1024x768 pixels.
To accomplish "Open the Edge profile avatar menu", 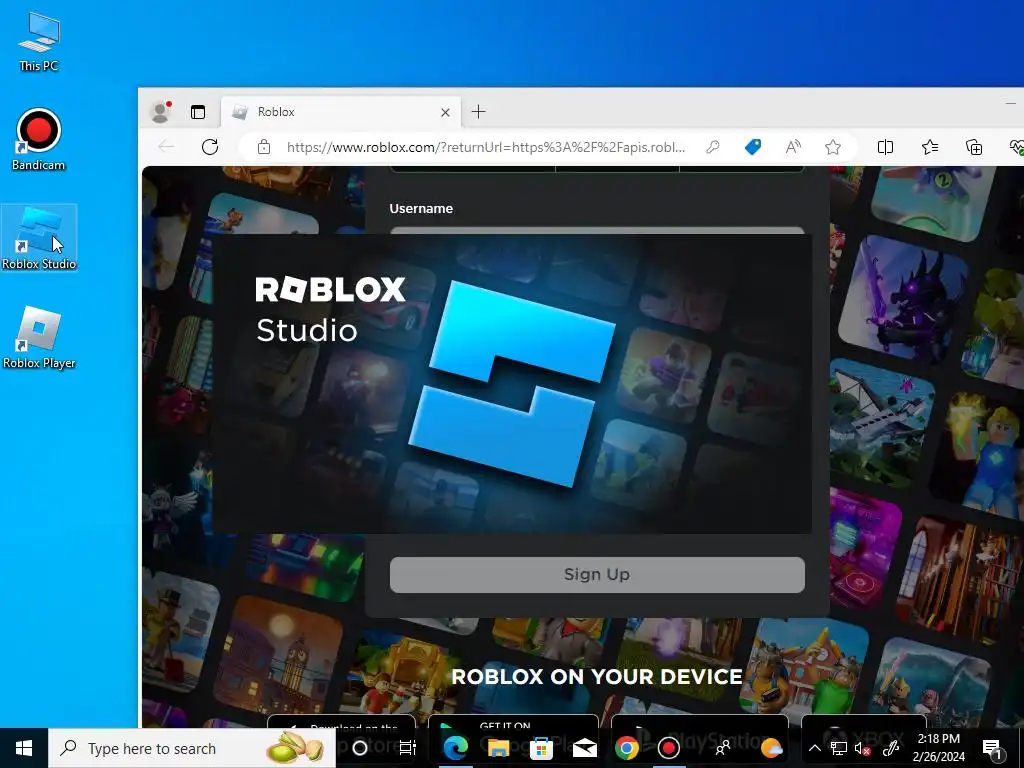I will [160, 112].
